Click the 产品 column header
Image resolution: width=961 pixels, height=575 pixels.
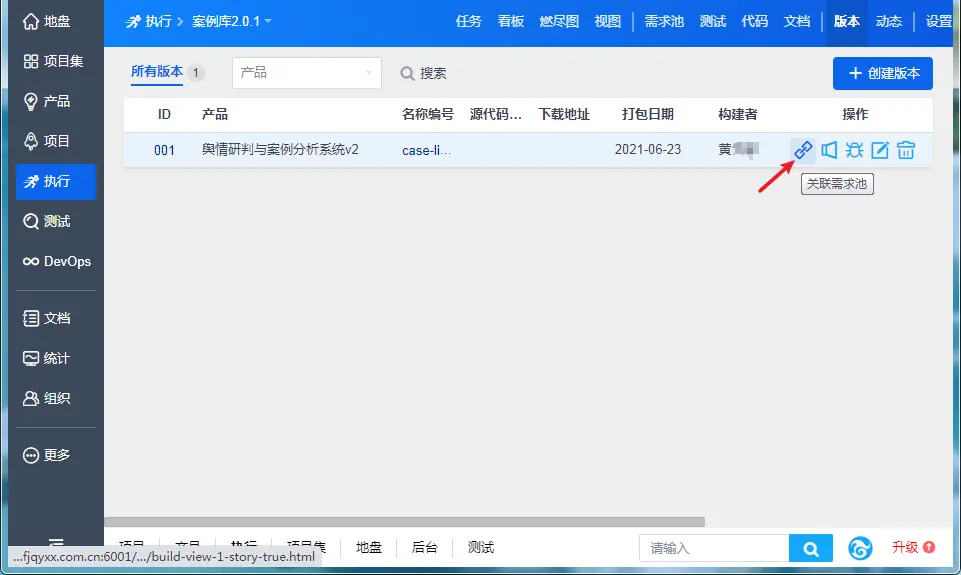coord(215,114)
